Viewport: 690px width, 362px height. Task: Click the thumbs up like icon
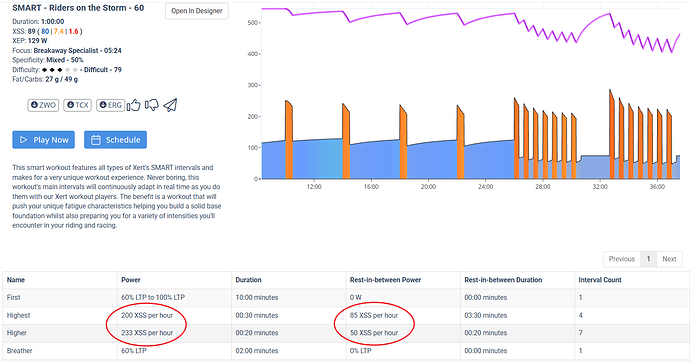point(134,105)
